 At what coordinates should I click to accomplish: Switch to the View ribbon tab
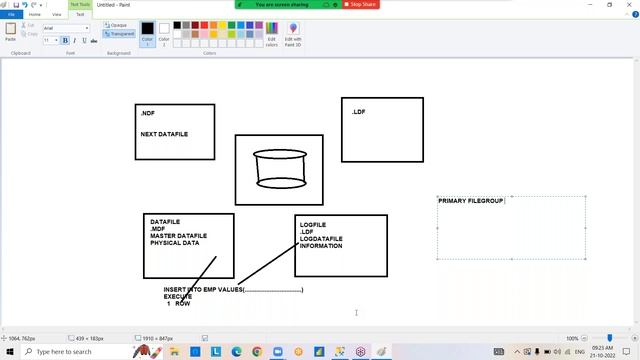pos(57,14)
